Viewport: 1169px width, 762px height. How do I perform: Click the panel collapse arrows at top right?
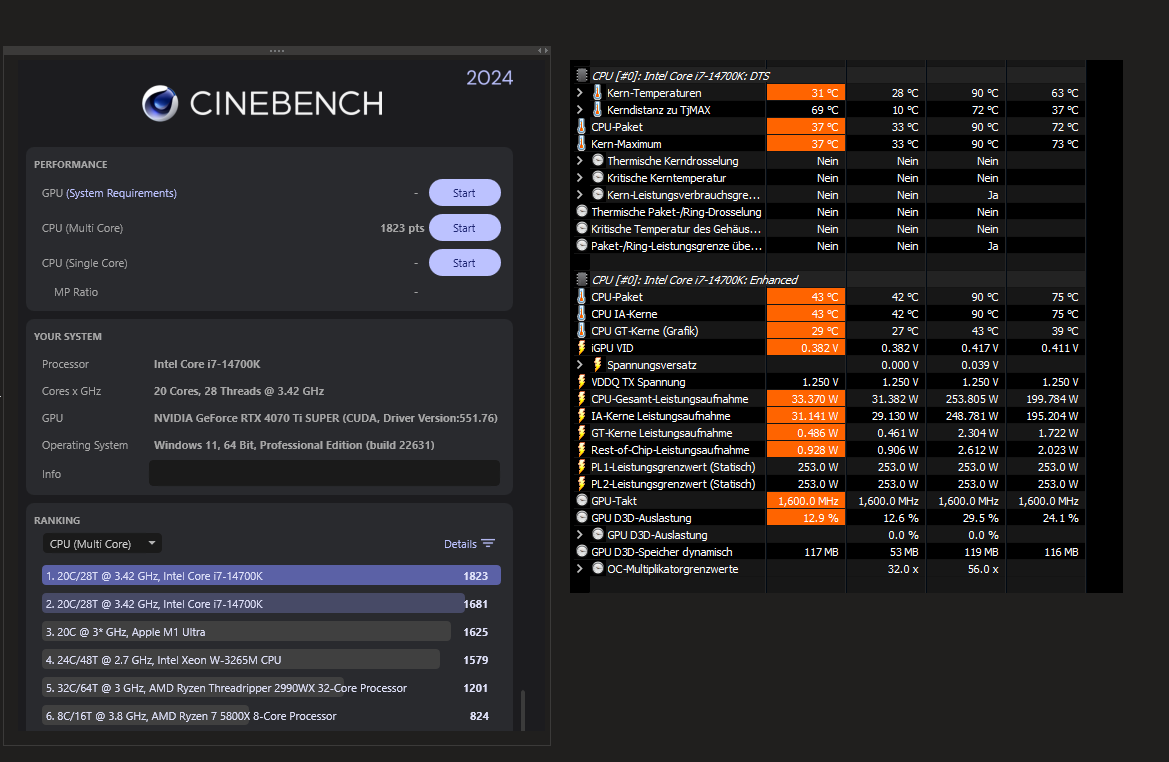click(543, 51)
